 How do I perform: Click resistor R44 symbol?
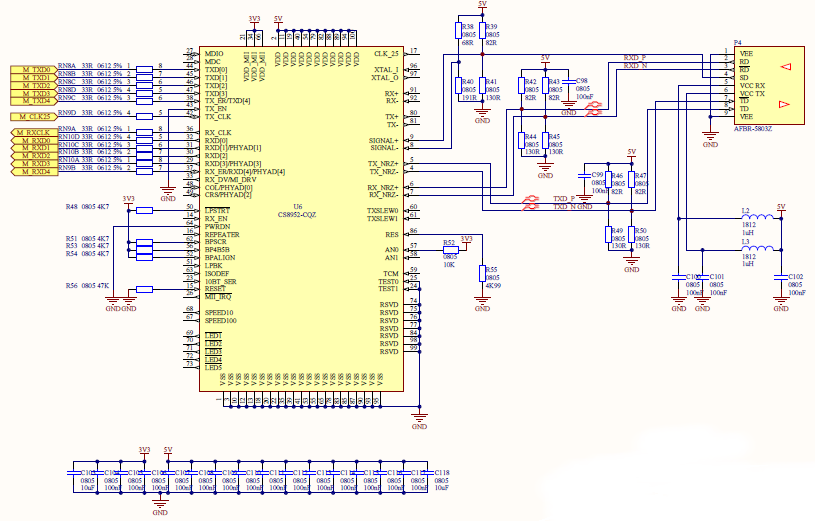point(521,140)
